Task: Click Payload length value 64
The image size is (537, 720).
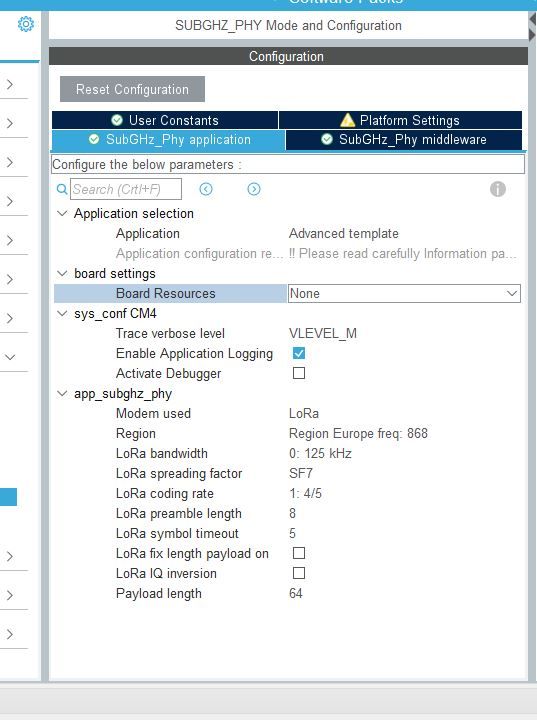Action: (296, 593)
